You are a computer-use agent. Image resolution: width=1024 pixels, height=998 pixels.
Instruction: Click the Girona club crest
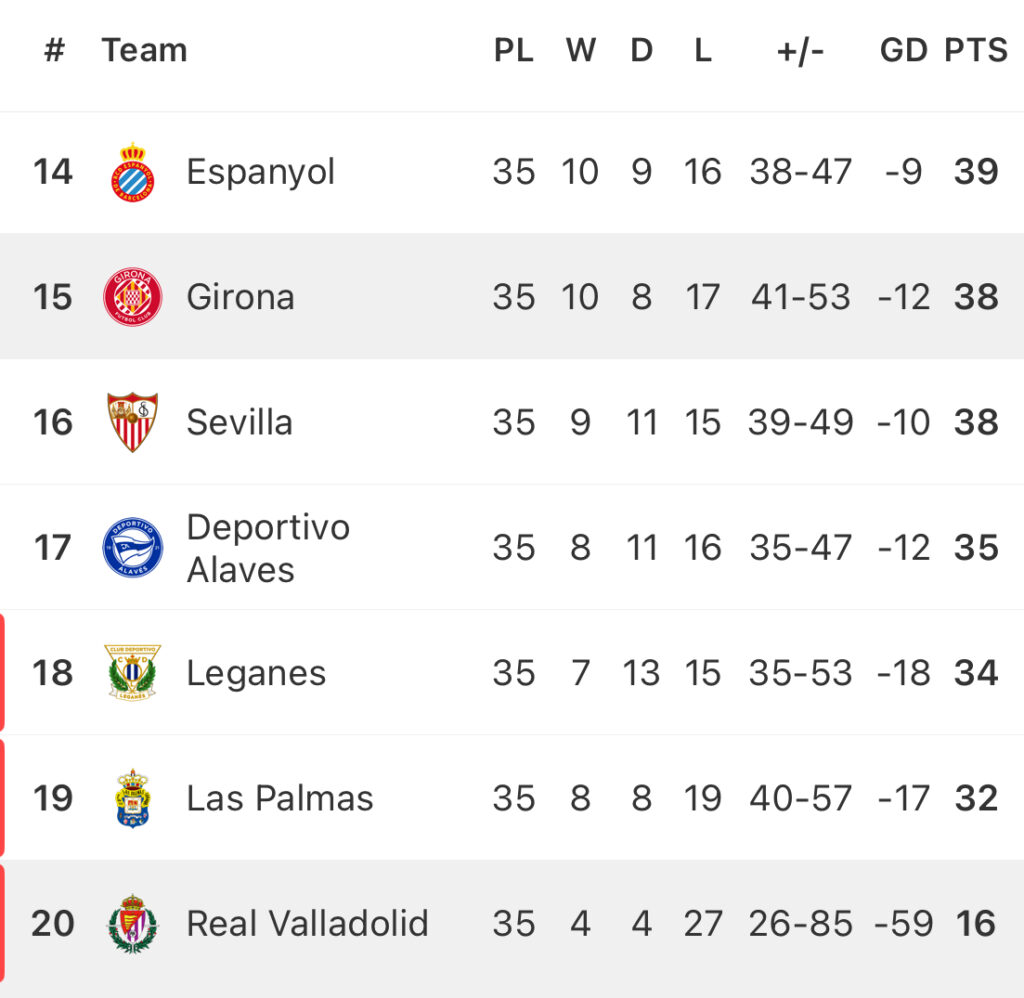(133, 297)
